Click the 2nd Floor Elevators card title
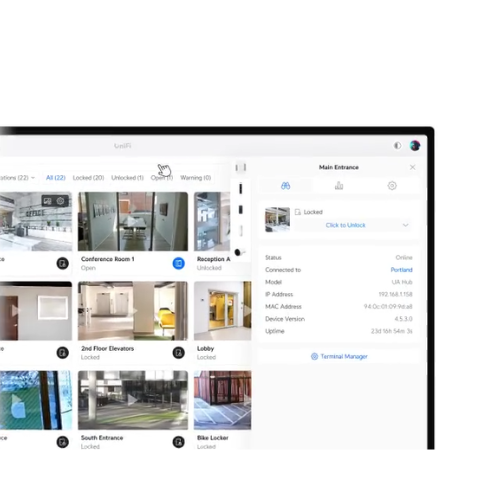Viewport: 500px width, 500px height. tap(107, 348)
